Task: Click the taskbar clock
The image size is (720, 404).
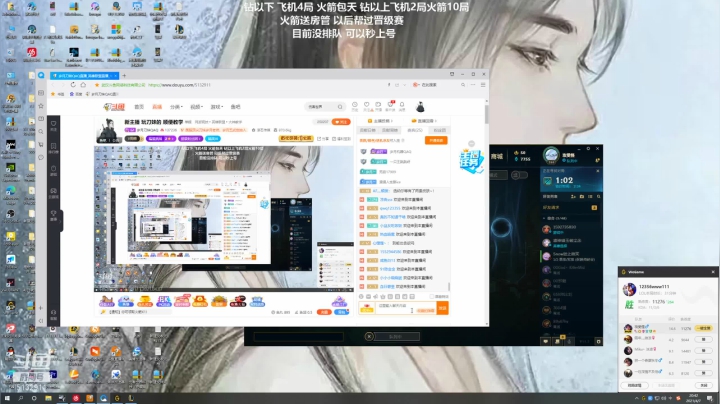Action: click(x=693, y=398)
